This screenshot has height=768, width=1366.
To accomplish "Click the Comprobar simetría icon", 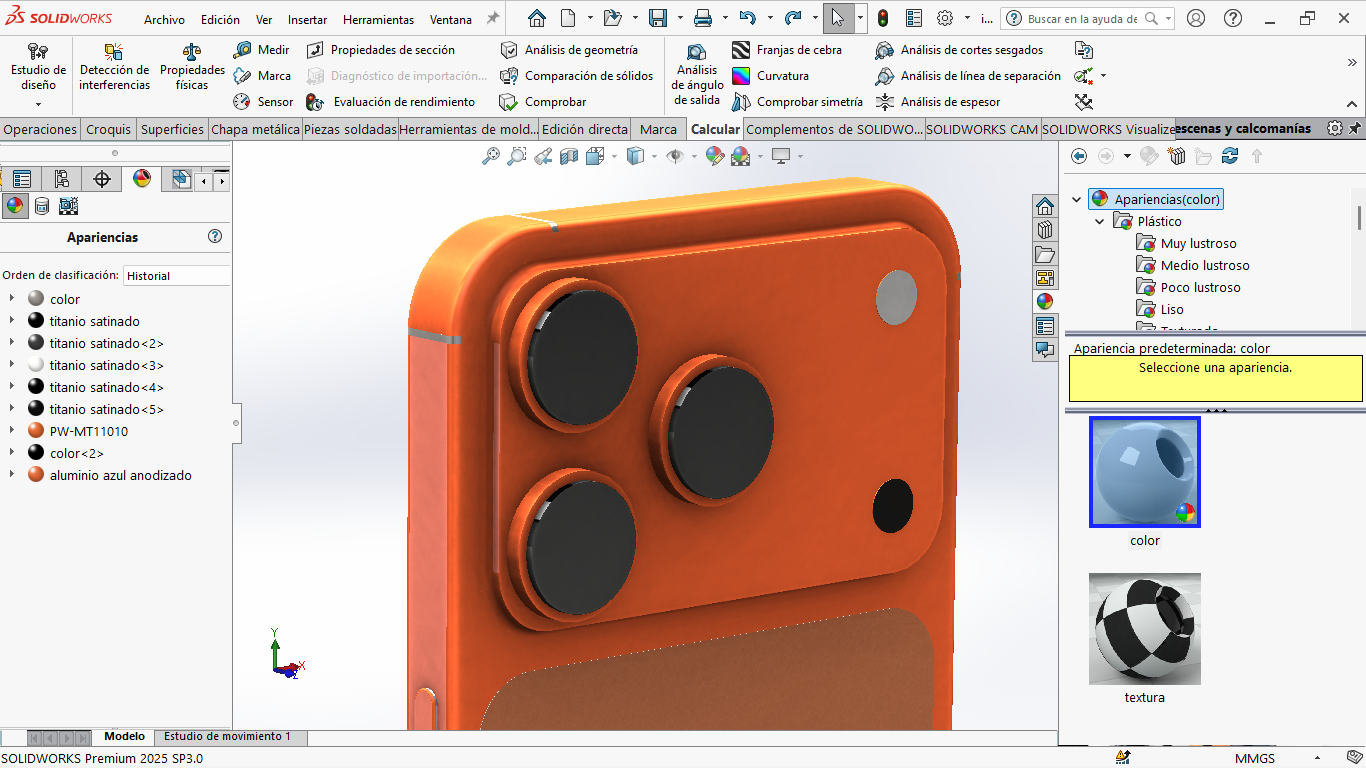I will [x=741, y=102].
